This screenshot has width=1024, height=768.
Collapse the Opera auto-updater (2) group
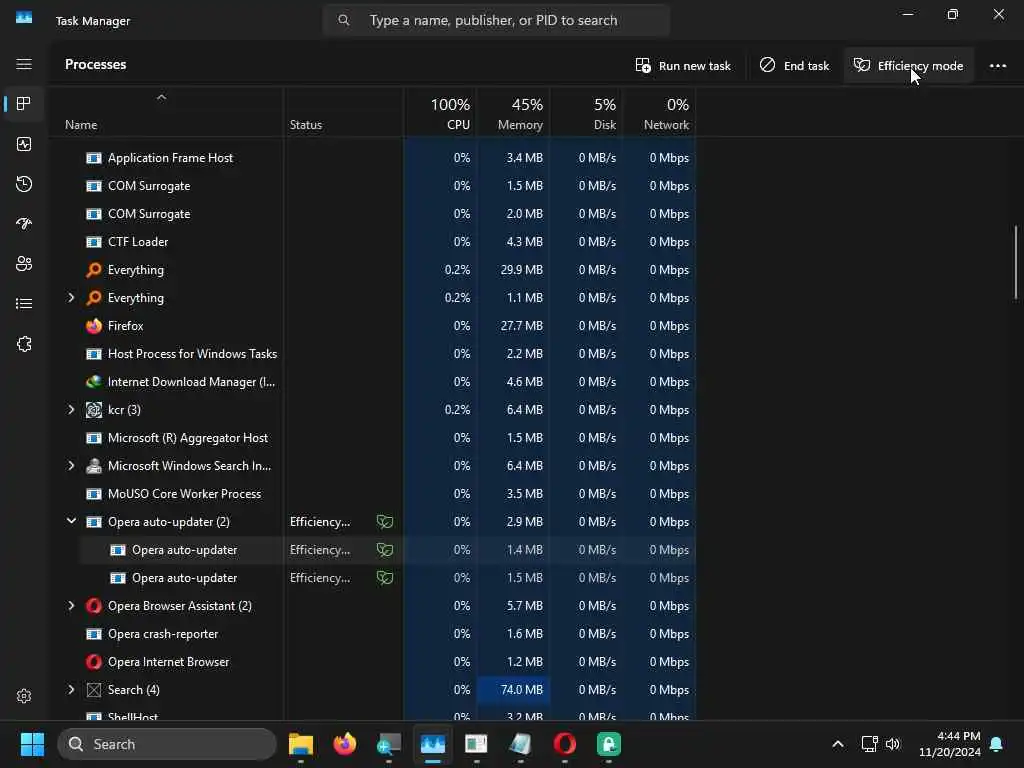click(x=71, y=522)
